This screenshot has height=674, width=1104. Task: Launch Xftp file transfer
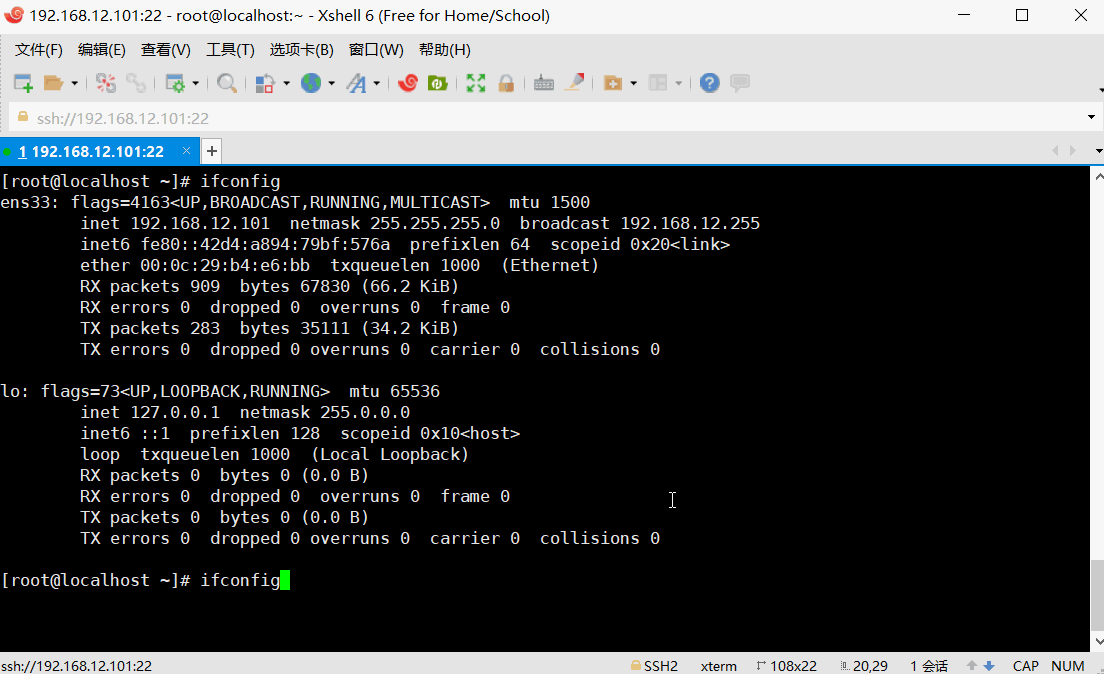coord(437,83)
